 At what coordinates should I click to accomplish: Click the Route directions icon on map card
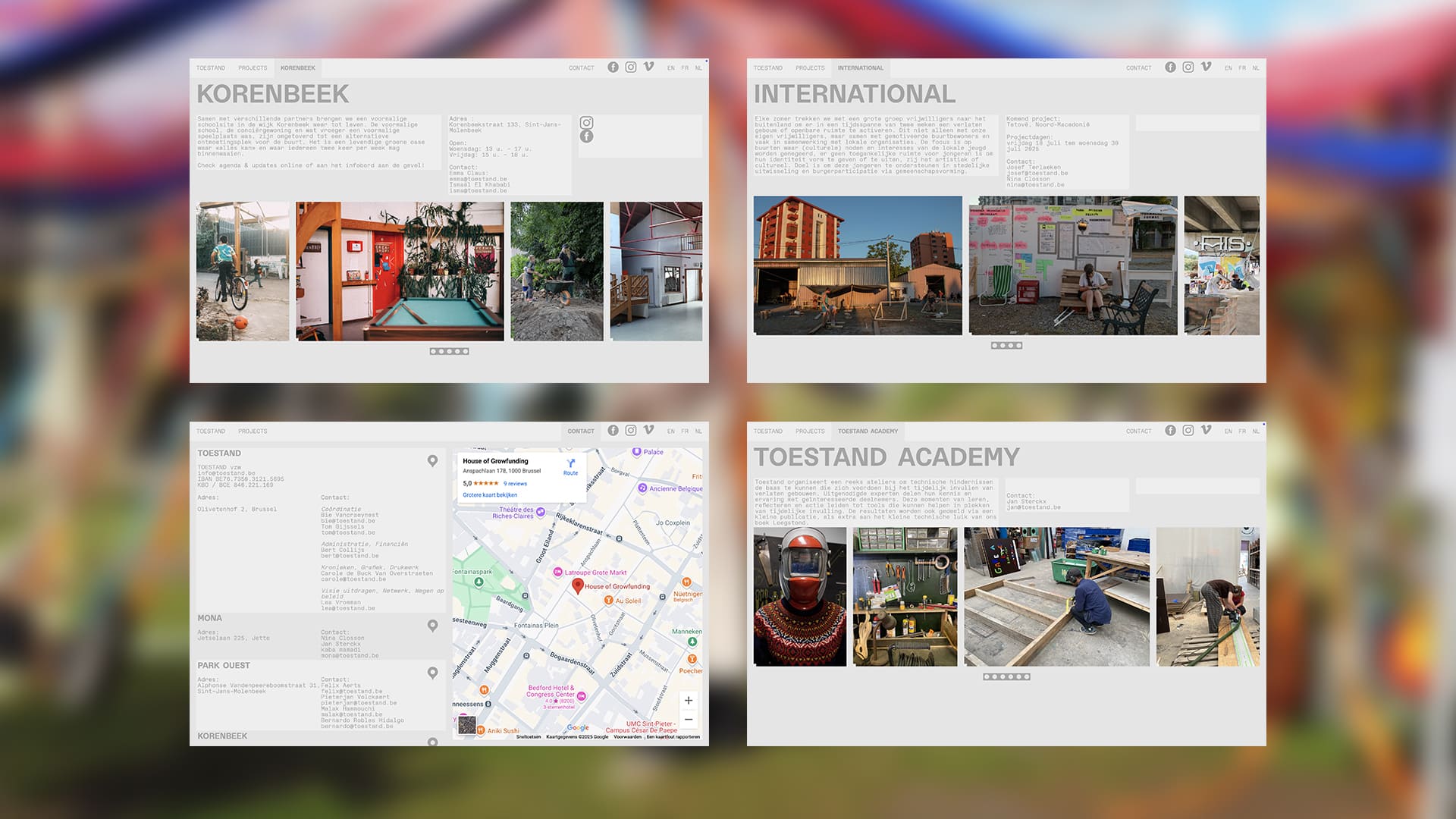[x=570, y=464]
